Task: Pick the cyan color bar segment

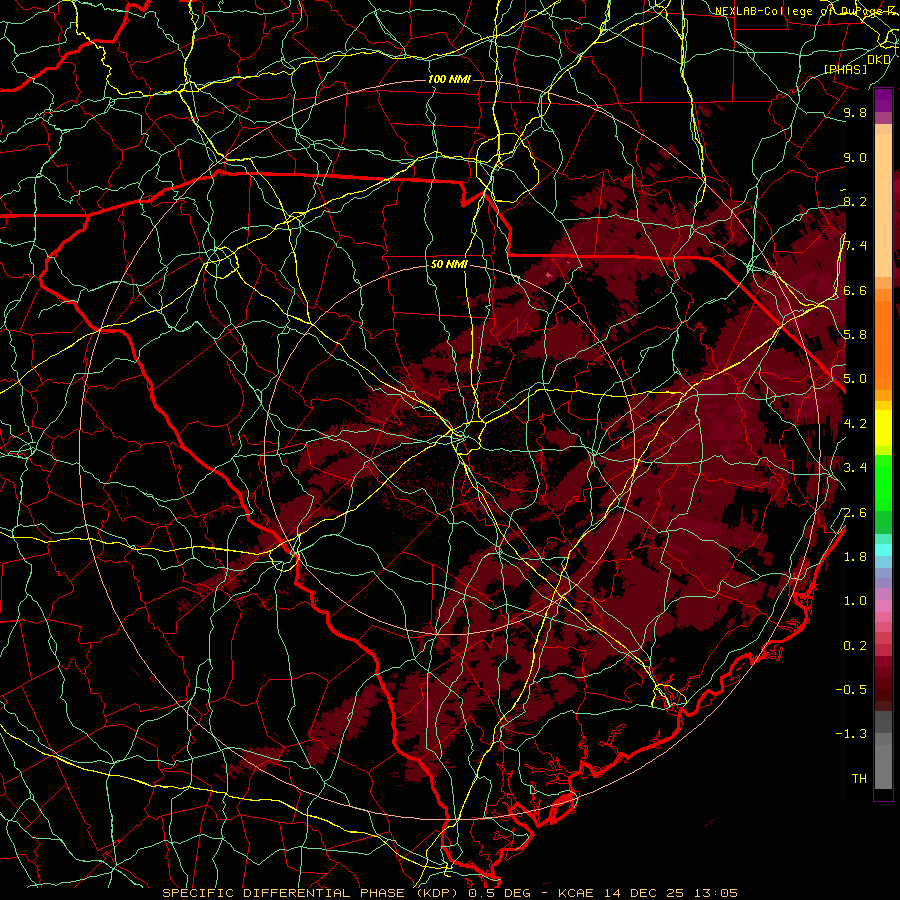Action: click(x=883, y=549)
